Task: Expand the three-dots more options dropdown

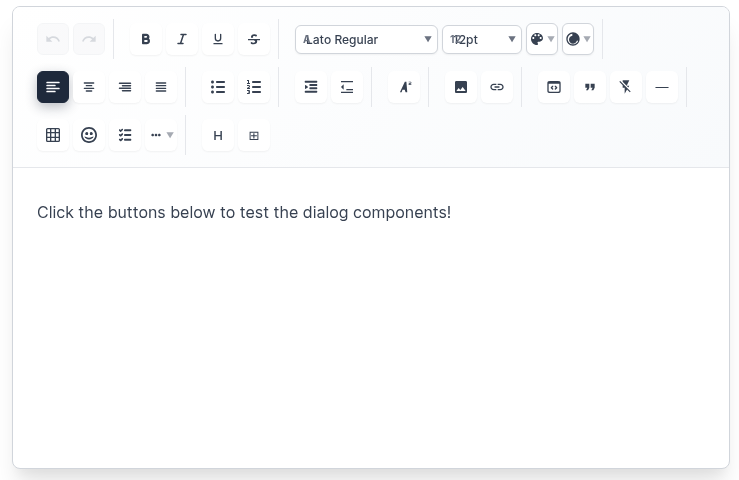Action: click(161, 135)
